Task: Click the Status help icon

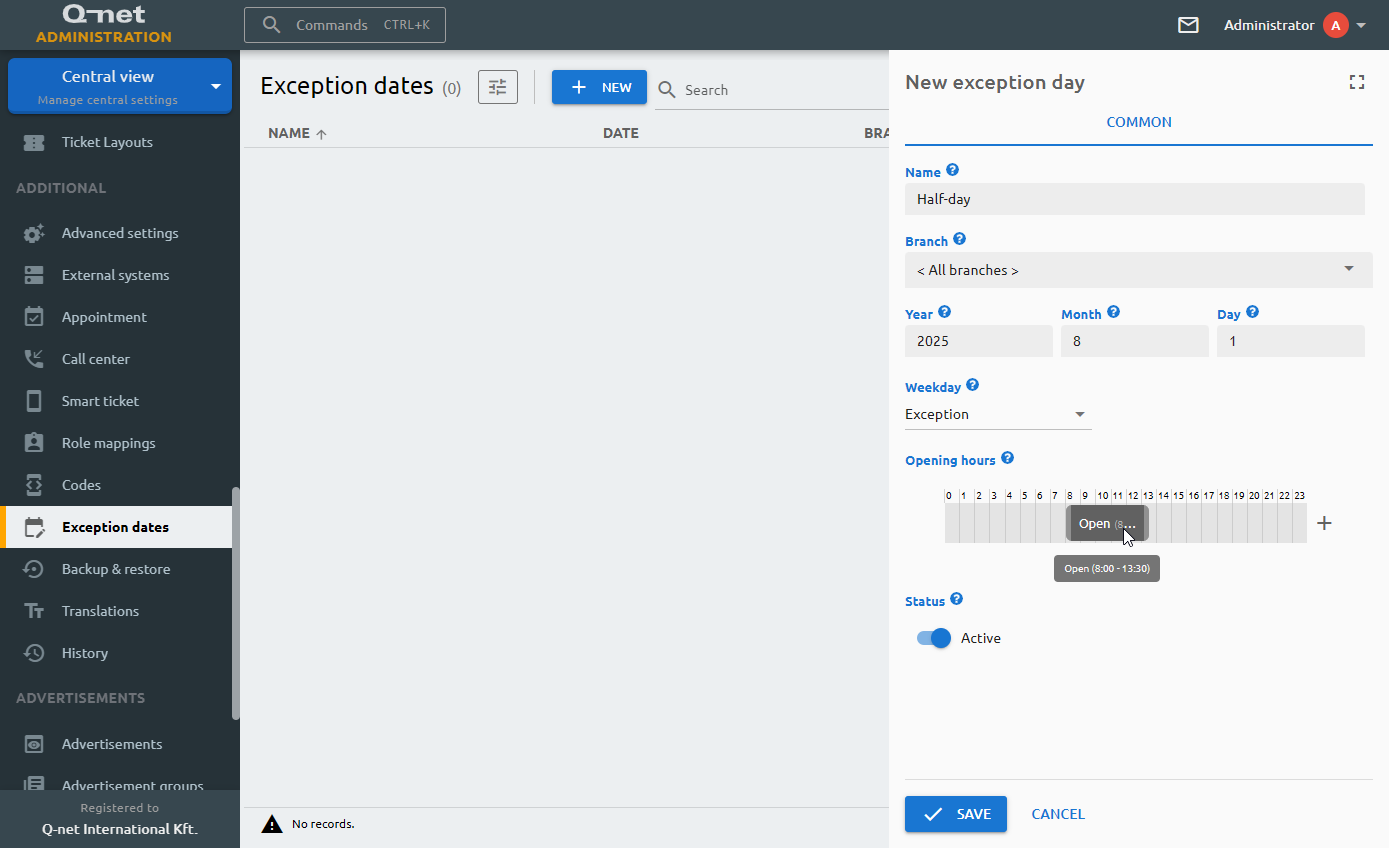Action: (x=956, y=600)
